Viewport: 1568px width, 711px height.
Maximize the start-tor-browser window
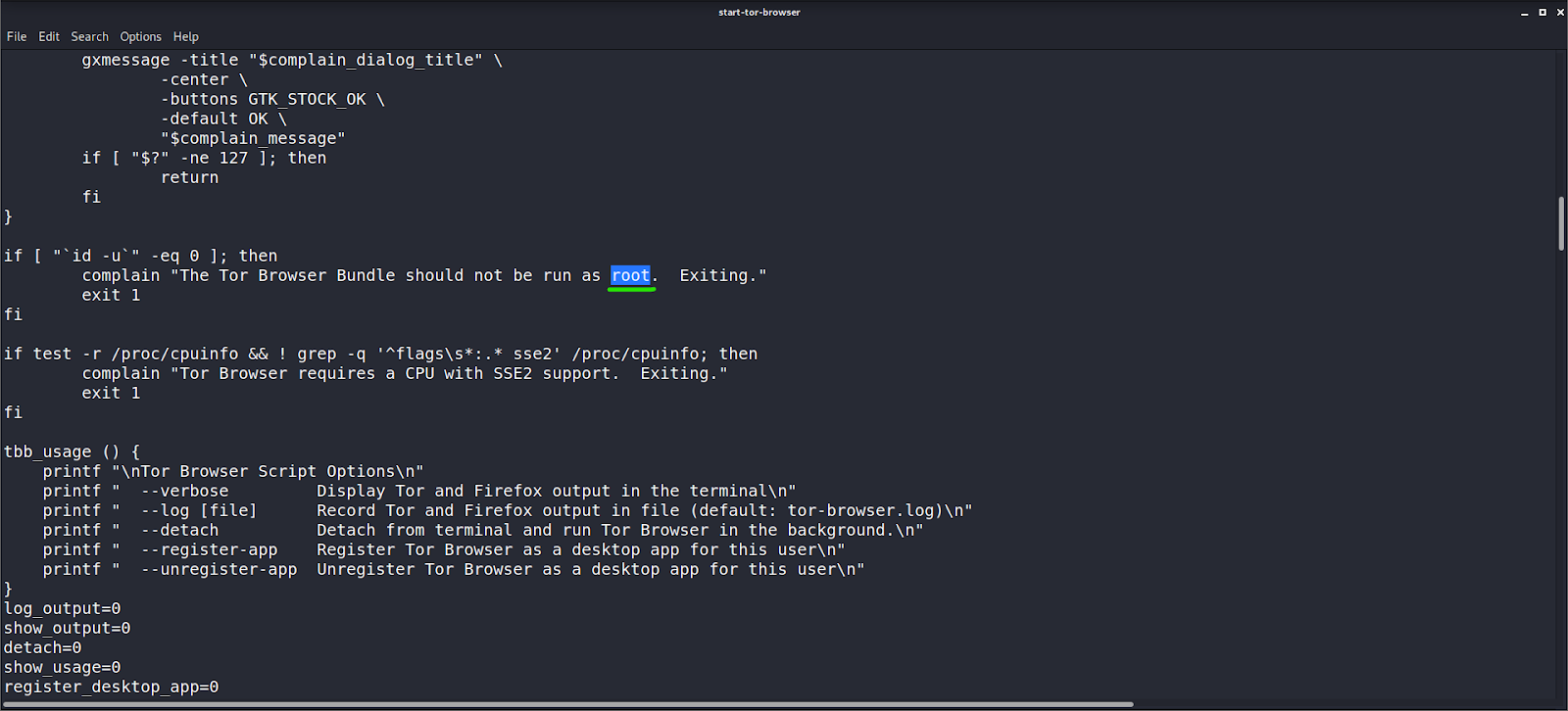1543,13
